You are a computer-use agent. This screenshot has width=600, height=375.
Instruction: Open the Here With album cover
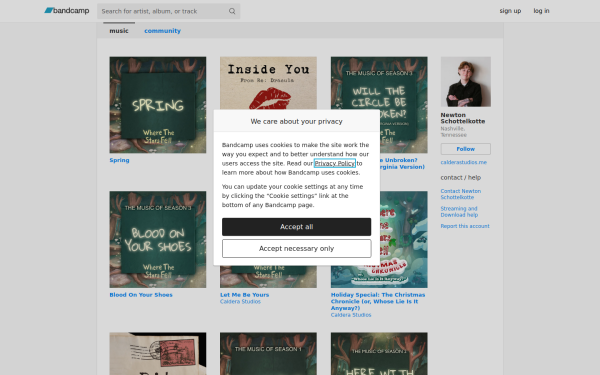(379, 354)
